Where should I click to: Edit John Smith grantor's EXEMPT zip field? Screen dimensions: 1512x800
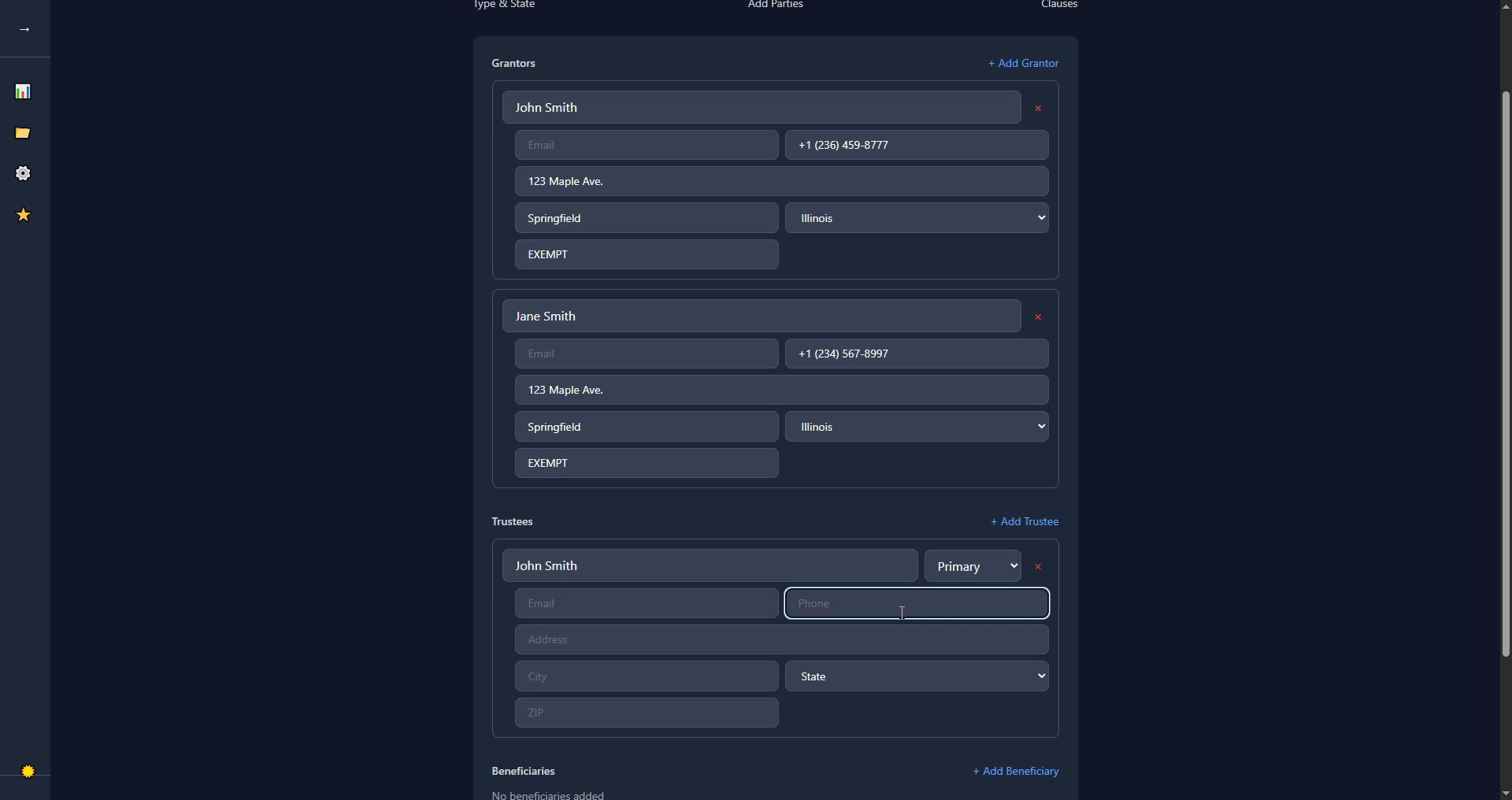(x=647, y=254)
